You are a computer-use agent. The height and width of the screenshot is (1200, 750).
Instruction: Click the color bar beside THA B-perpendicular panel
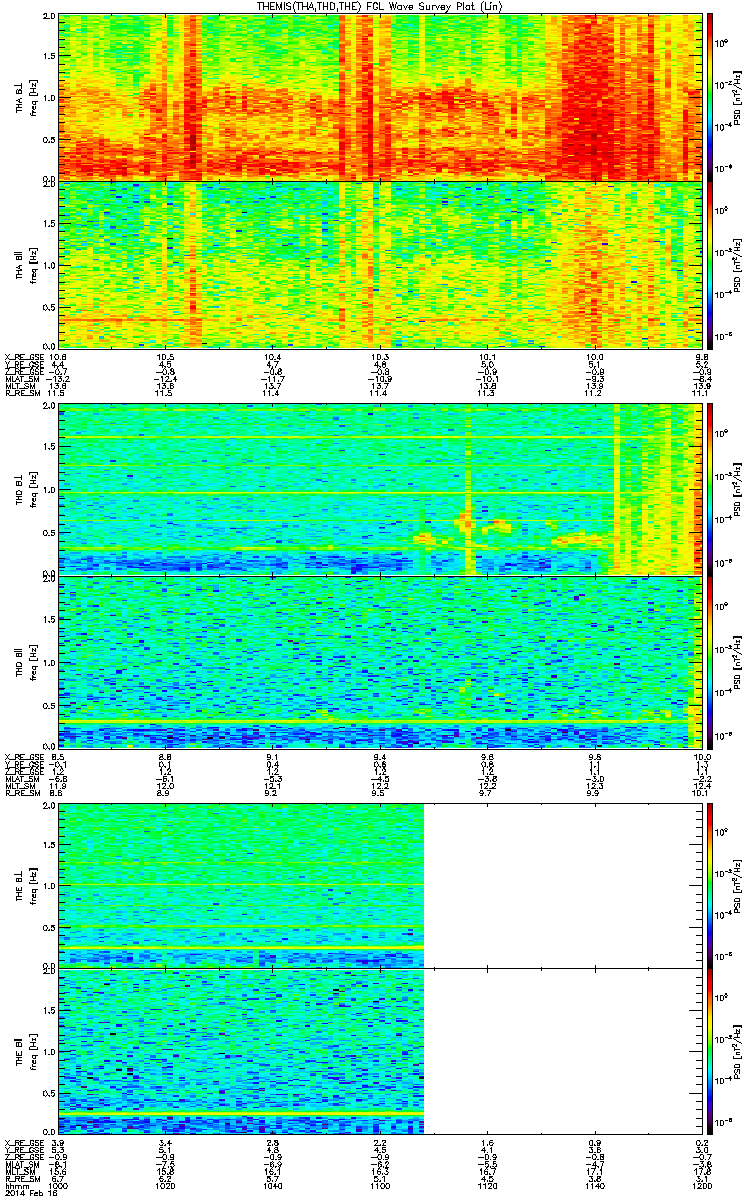click(711, 97)
